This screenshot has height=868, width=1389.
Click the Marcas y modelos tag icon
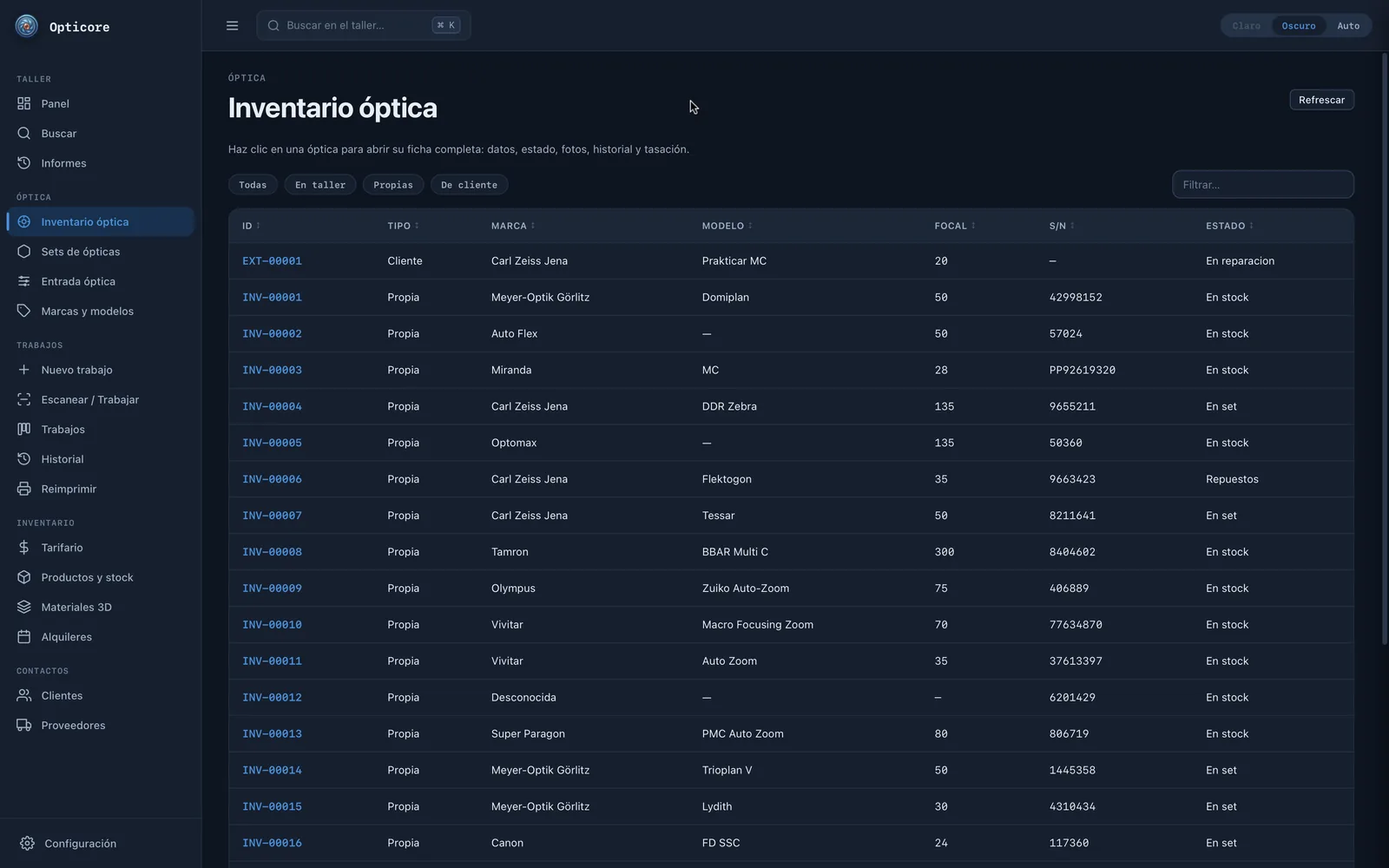[x=23, y=311]
